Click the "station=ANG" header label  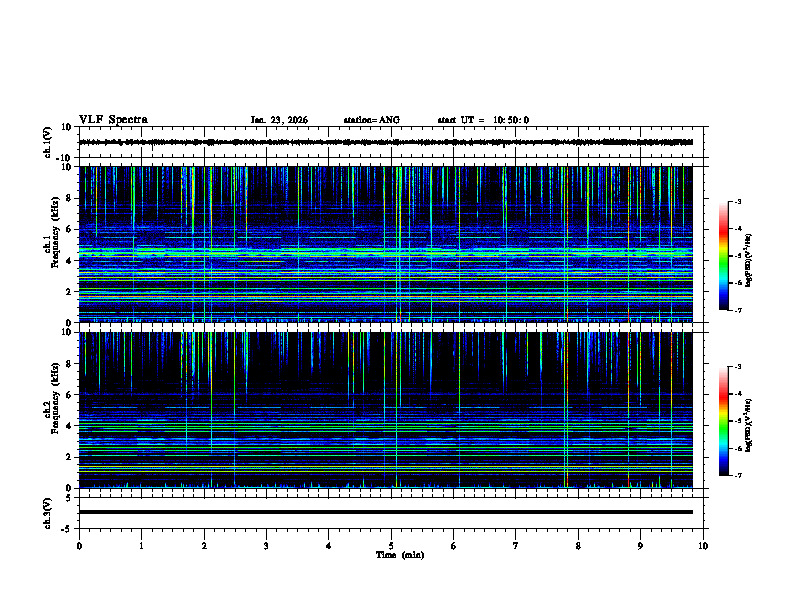point(371,120)
